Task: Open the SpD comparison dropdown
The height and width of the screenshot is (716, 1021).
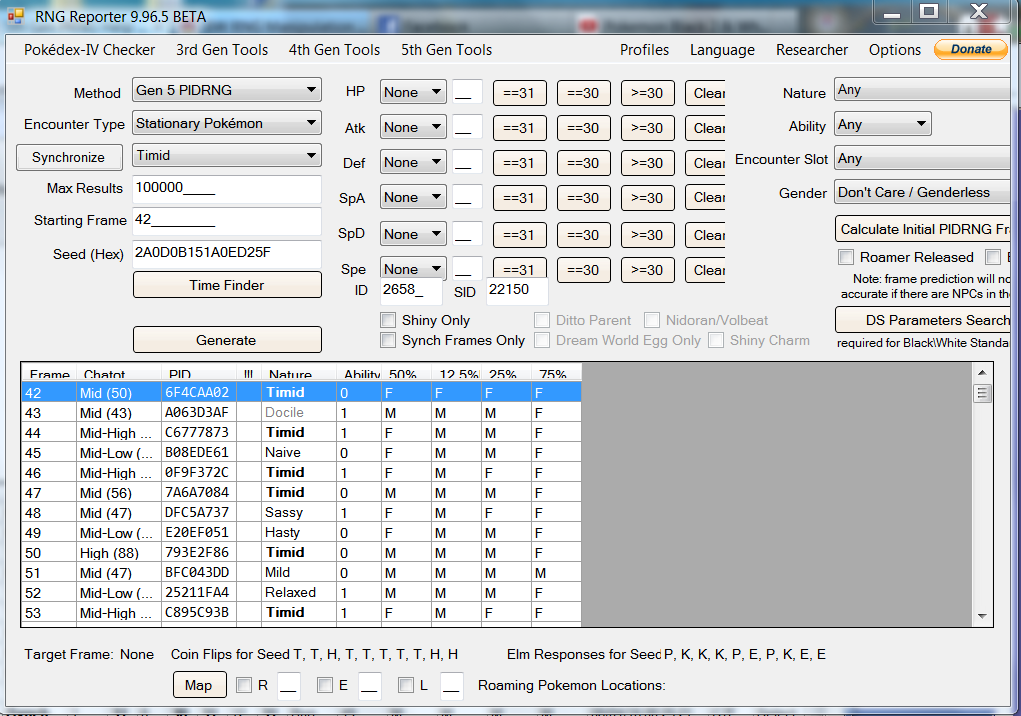Action: (413, 234)
